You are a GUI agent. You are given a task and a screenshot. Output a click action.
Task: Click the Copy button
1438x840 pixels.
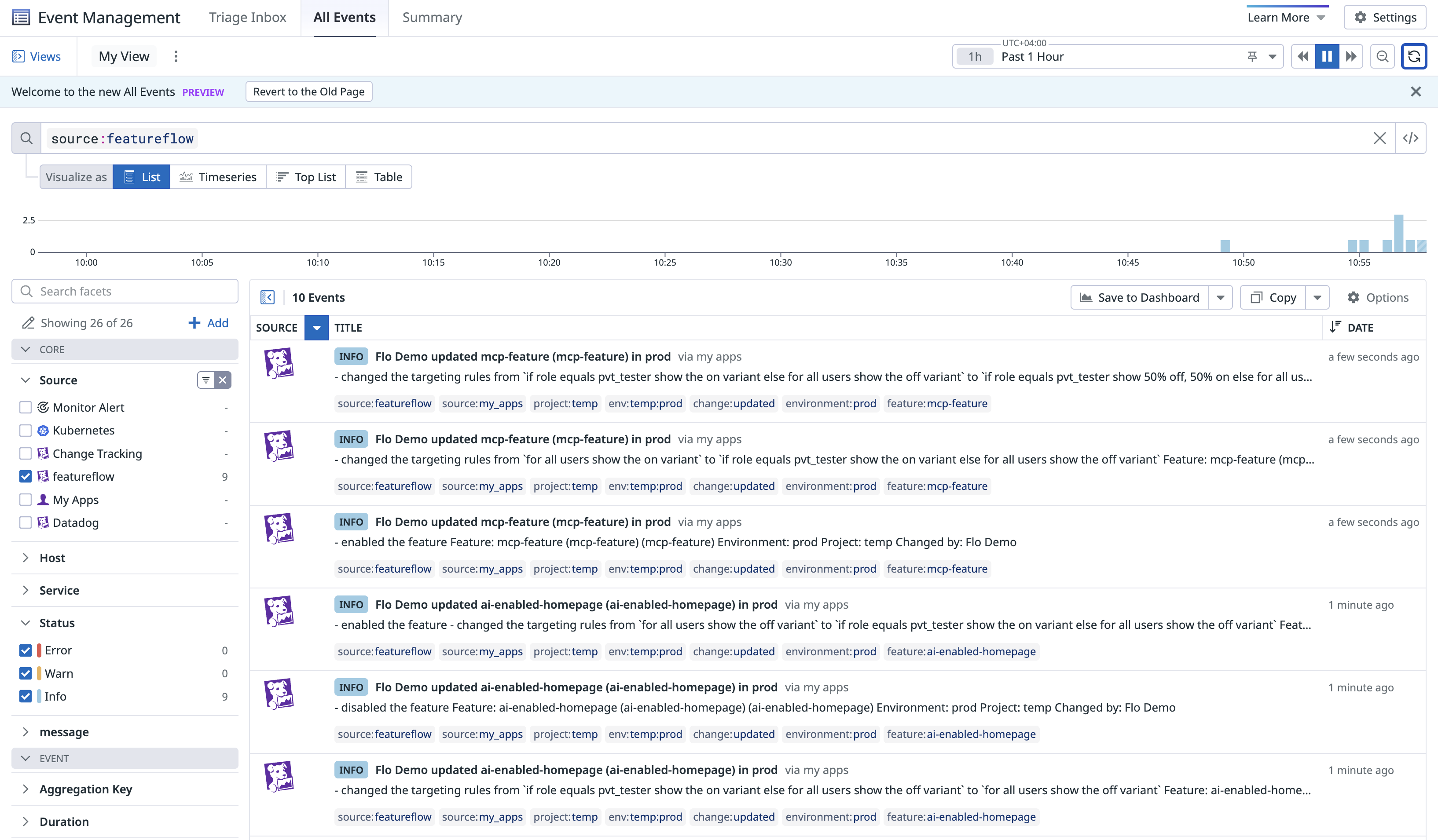(1273, 297)
